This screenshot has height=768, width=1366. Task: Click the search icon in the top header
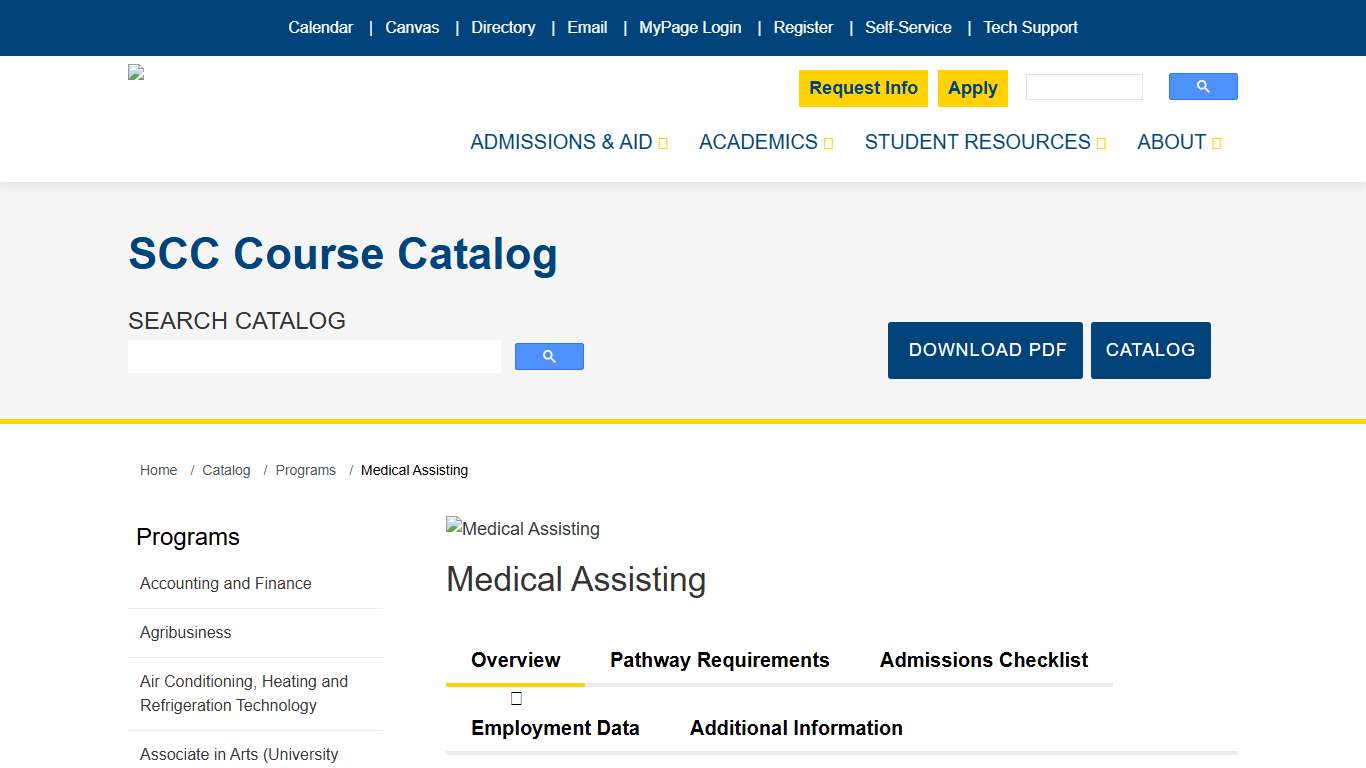(x=1203, y=86)
